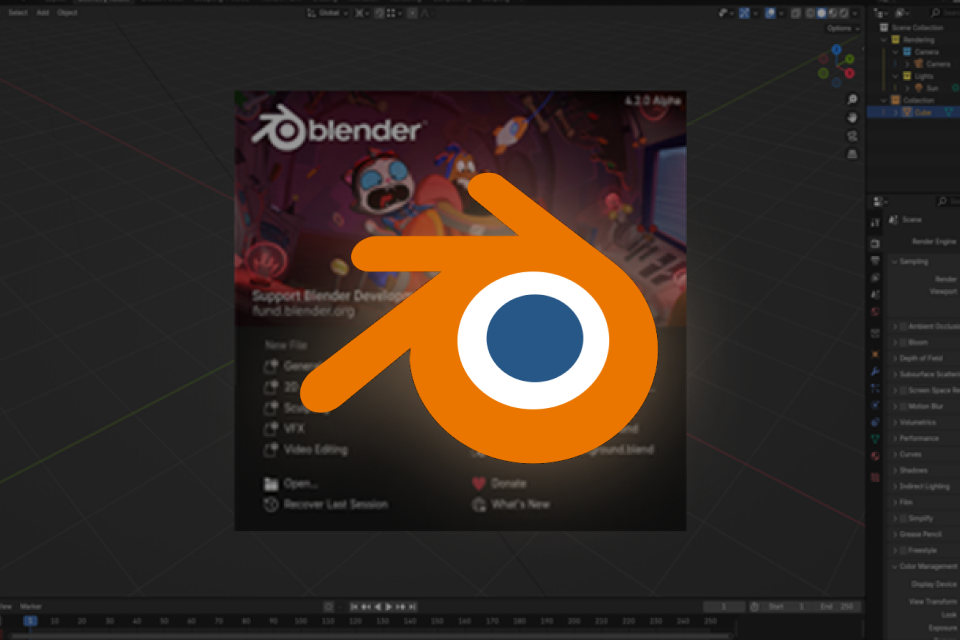Open the Particles properties tab

[876, 388]
